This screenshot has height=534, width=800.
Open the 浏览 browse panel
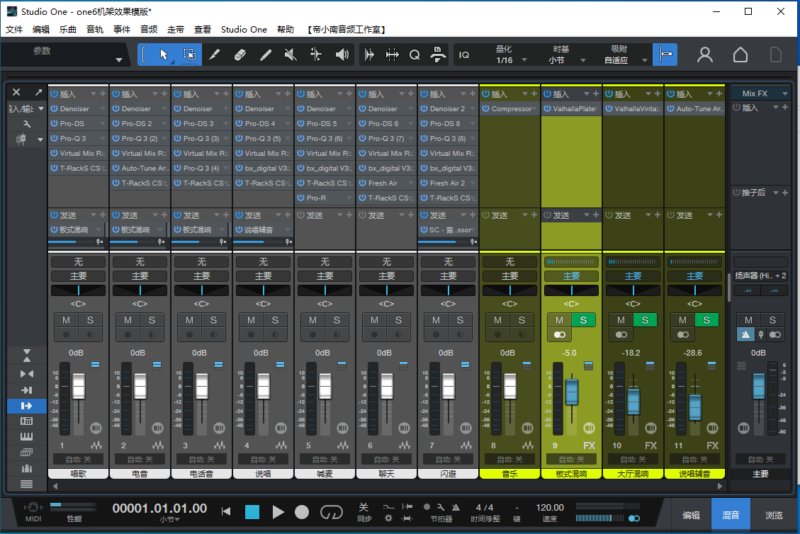click(x=773, y=515)
